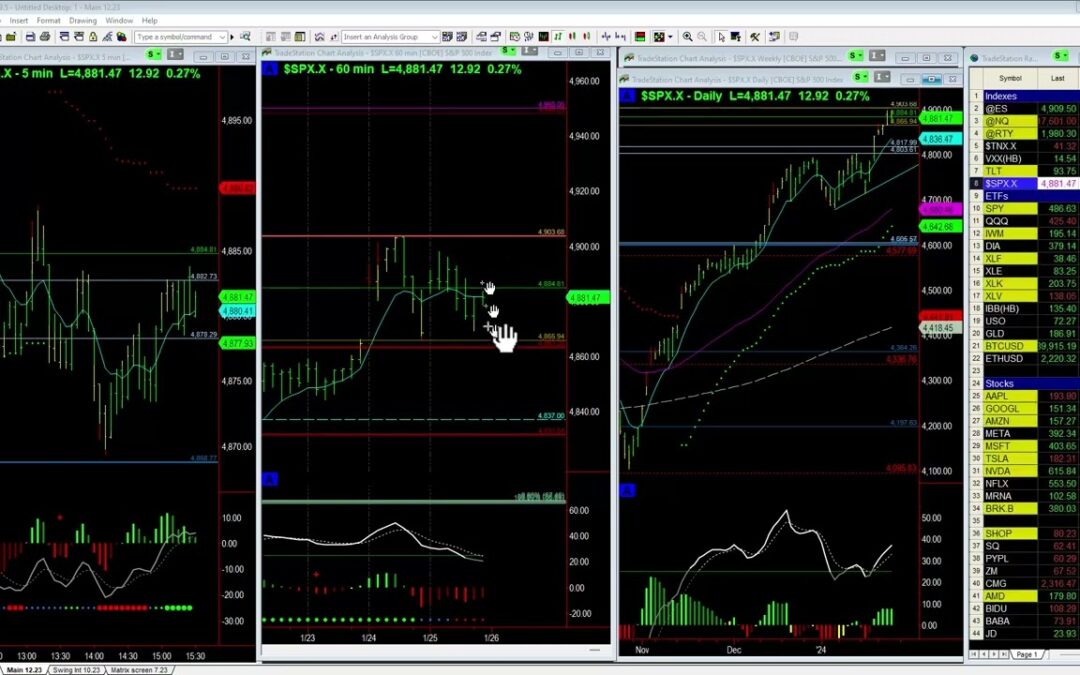Screen dimensions: 1080x675
Task: Click the first-page navigation button near Page 1
Action: (x=973, y=655)
